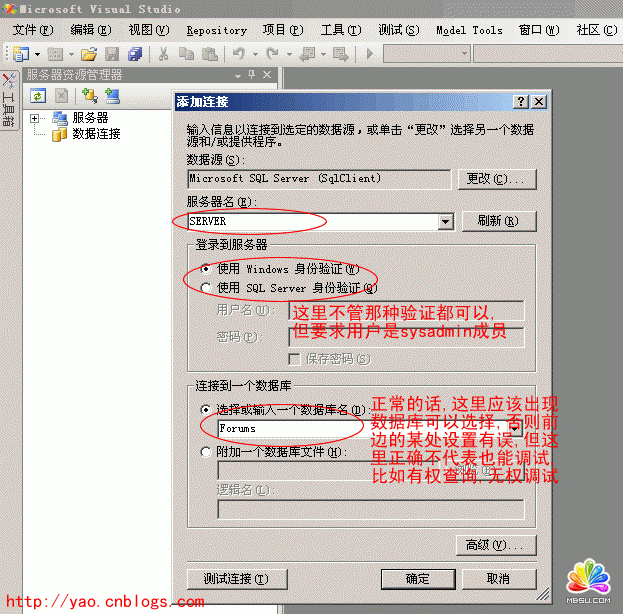
Task: Select 使用 SQL Server 身份验证 radio button
Action: (x=206, y=288)
